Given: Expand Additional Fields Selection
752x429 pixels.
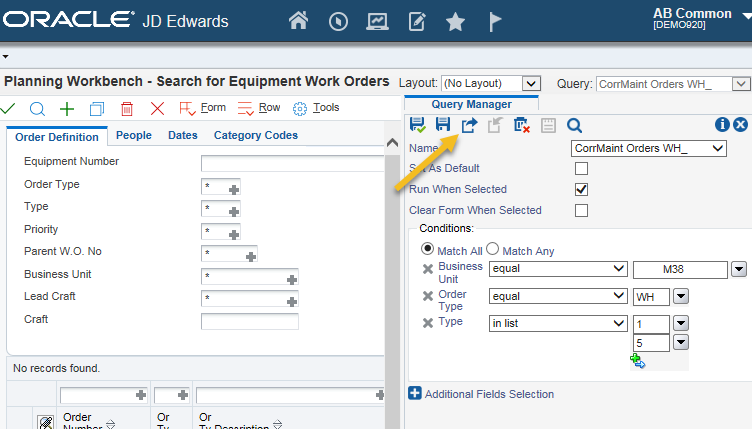Looking at the screenshot, I should [x=415, y=394].
